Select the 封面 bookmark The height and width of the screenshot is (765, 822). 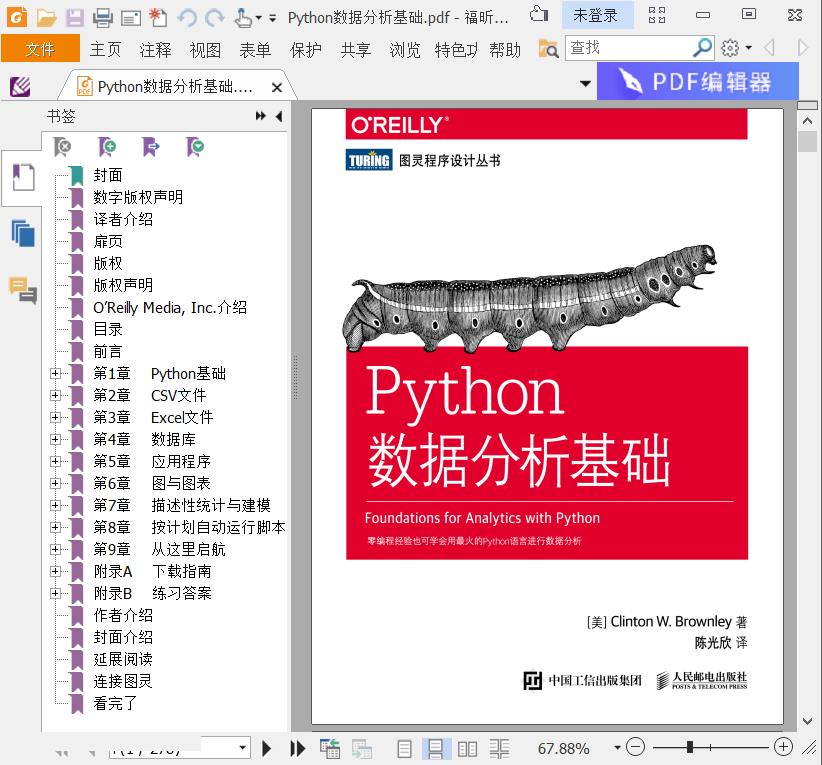(107, 175)
